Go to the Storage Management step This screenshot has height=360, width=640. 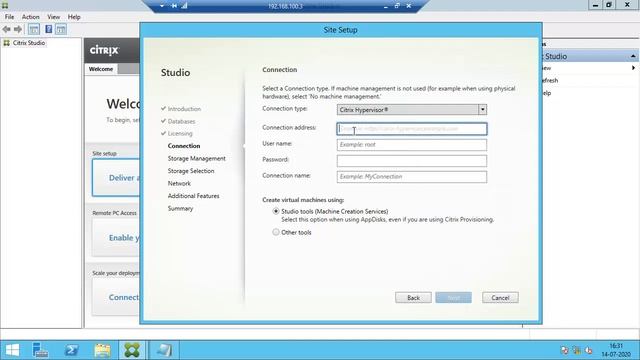tap(196, 158)
